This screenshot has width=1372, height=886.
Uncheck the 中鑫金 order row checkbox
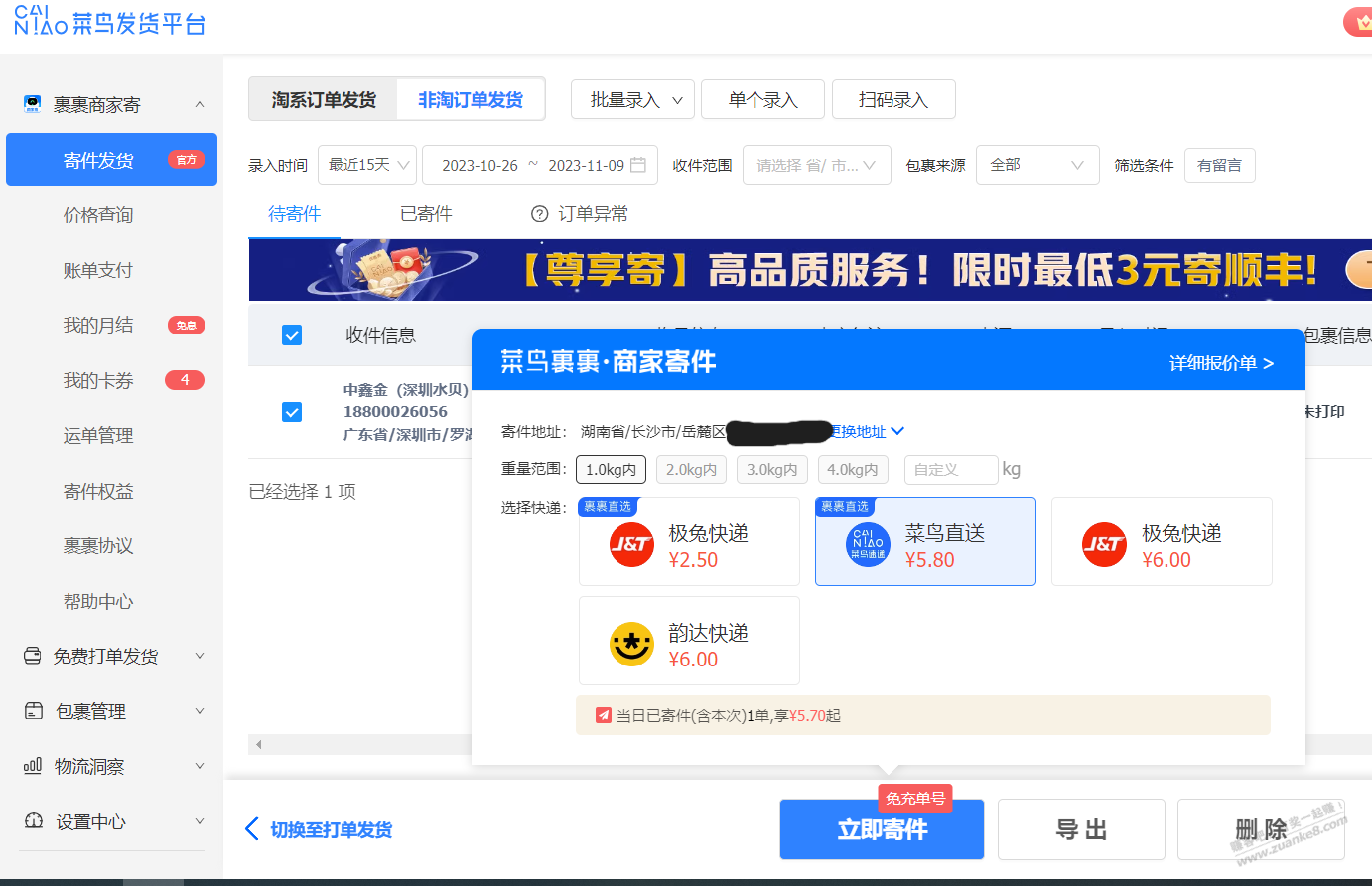pyautogui.click(x=292, y=412)
